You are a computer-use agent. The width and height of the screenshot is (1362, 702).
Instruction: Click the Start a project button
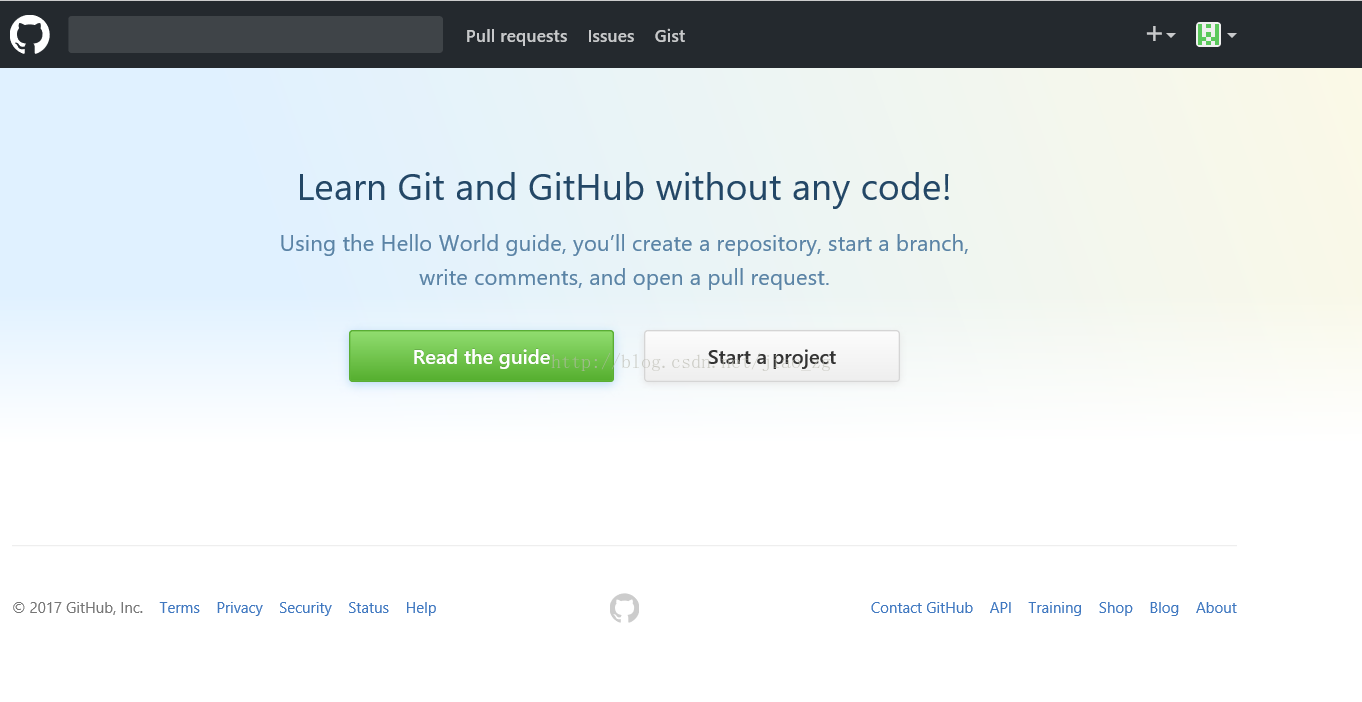[772, 356]
